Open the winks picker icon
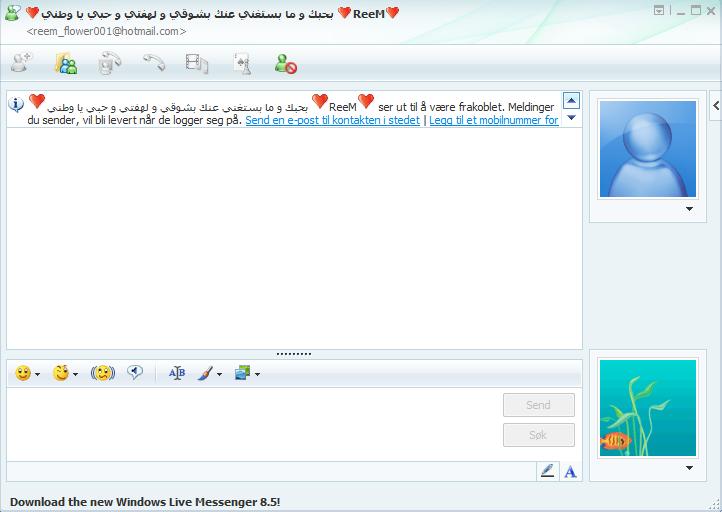The width and height of the screenshot is (722, 512). coord(61,373)
